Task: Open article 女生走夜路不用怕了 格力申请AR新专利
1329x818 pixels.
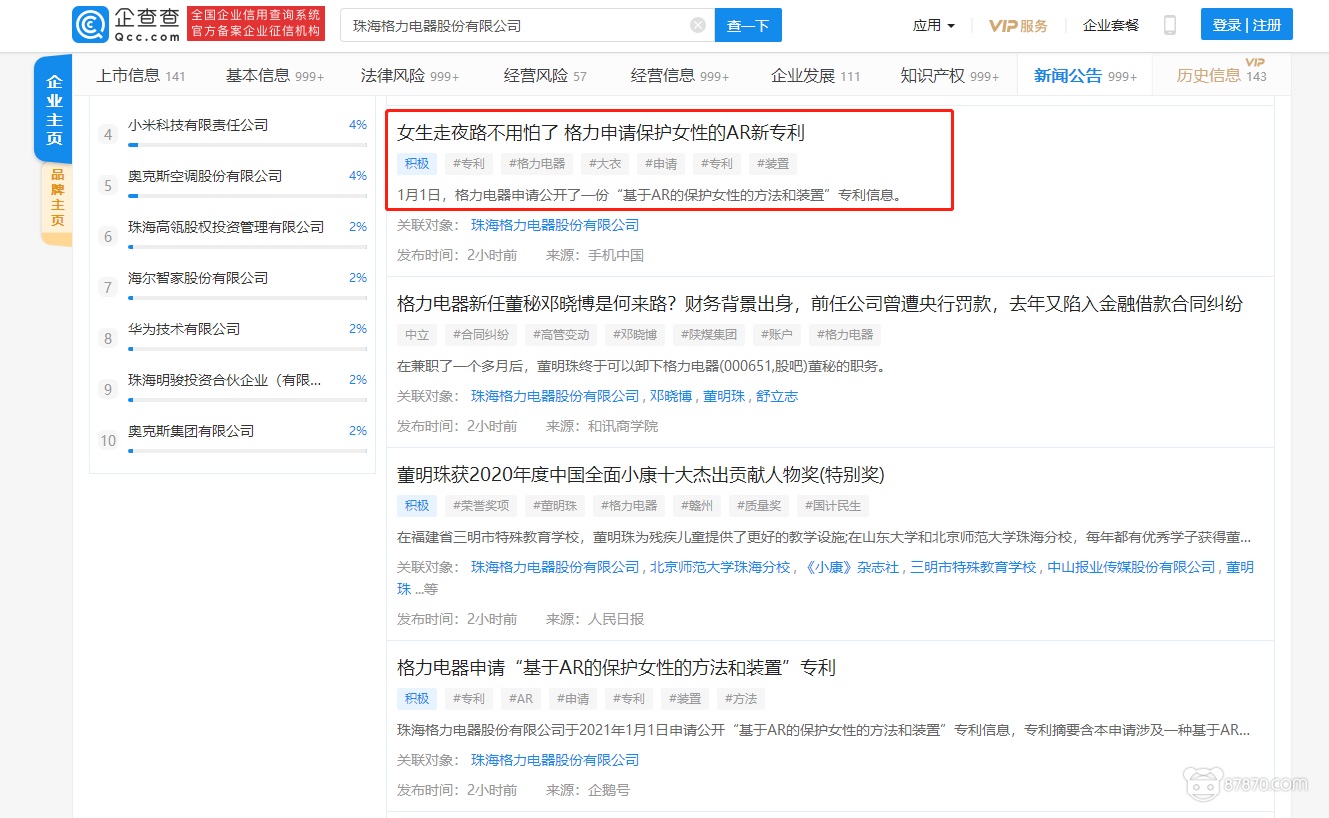Action: pos(601,133)
